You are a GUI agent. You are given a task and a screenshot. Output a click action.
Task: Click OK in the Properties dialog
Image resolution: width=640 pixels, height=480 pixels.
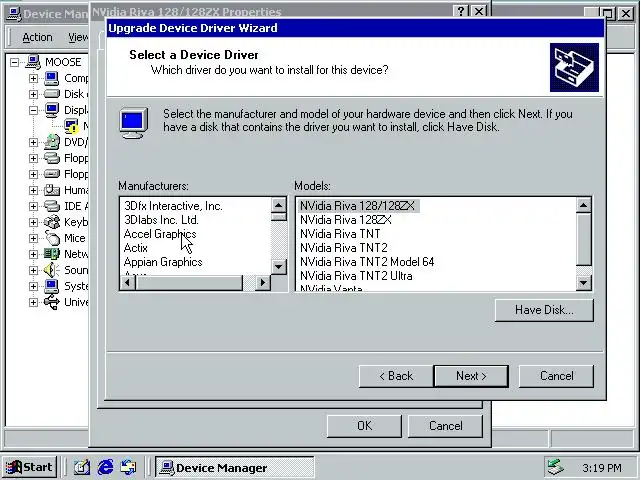coord(364,426)
